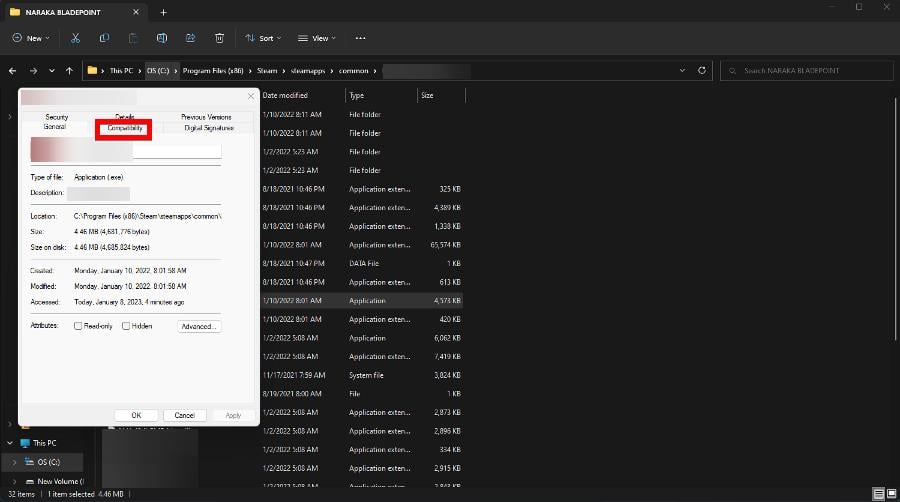
Task: Click OS (C:) in the address path
Action: (158, 71)
